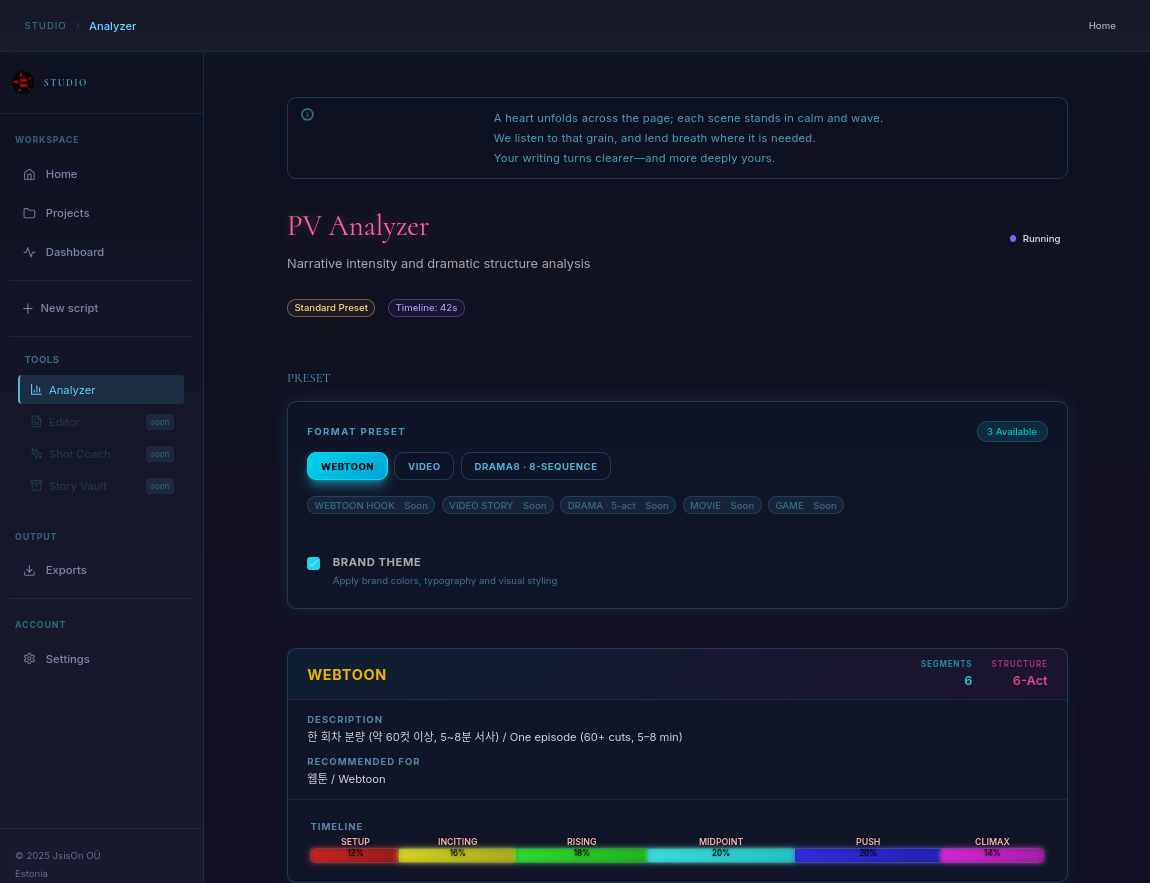Click the Studio logo in the sidebar
Screen dimensions: 1150x883
click(x=23, y=82)
